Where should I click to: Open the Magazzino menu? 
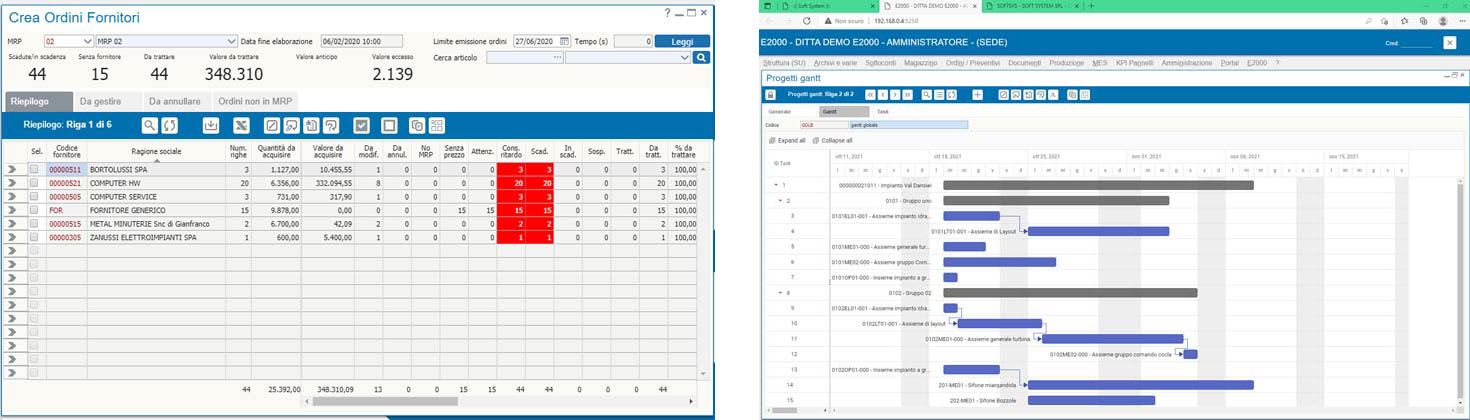[x=919, y=63]
